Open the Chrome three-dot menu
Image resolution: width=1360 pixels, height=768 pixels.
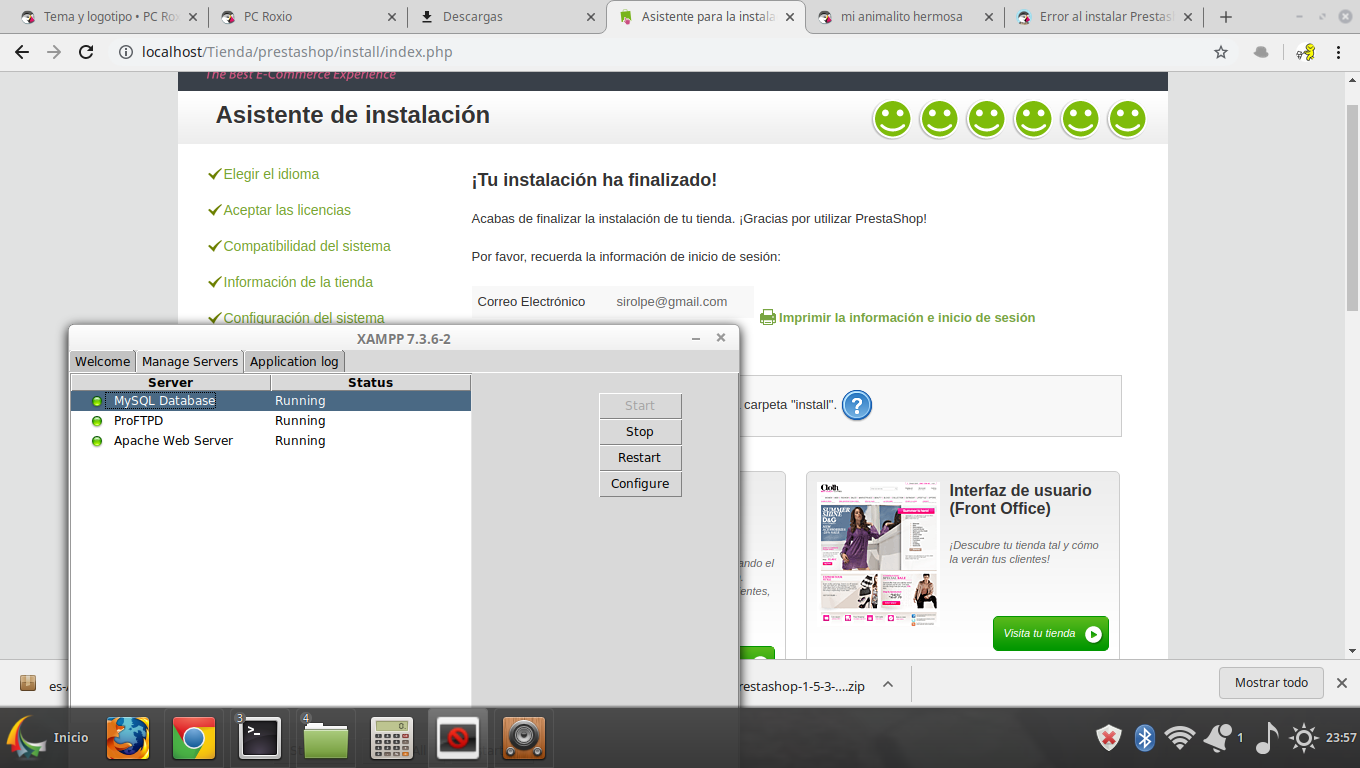[1338, 52]
